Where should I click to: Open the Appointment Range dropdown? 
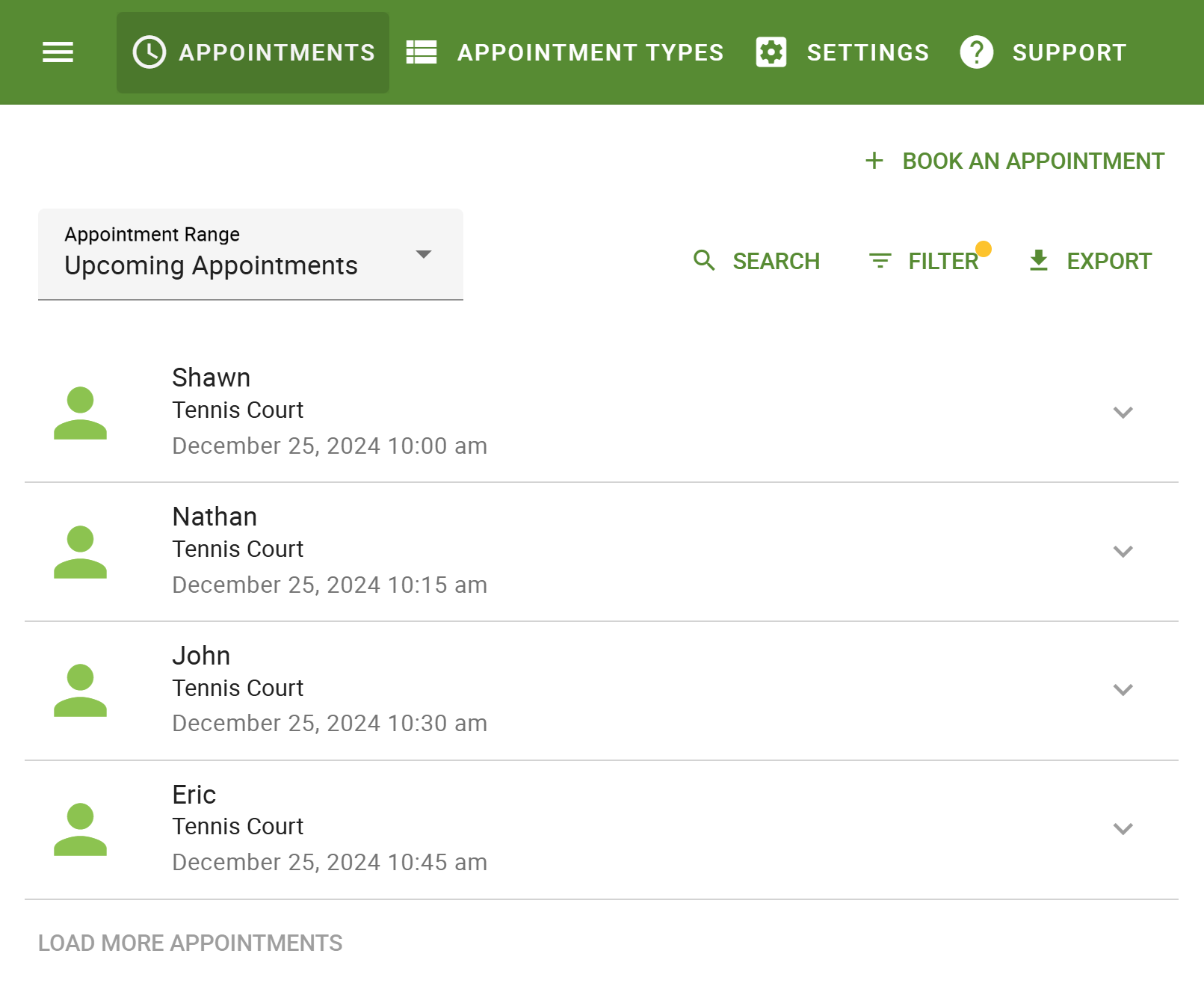(x=423, y=254)
